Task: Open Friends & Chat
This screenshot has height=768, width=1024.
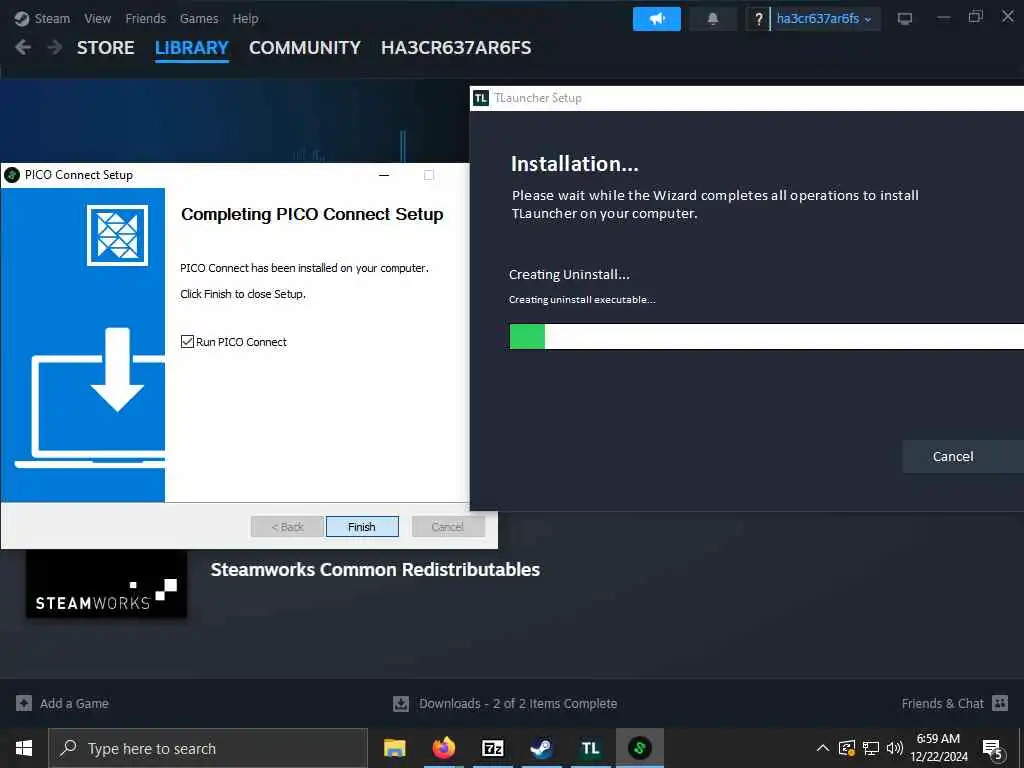Action: coord(942,703)
